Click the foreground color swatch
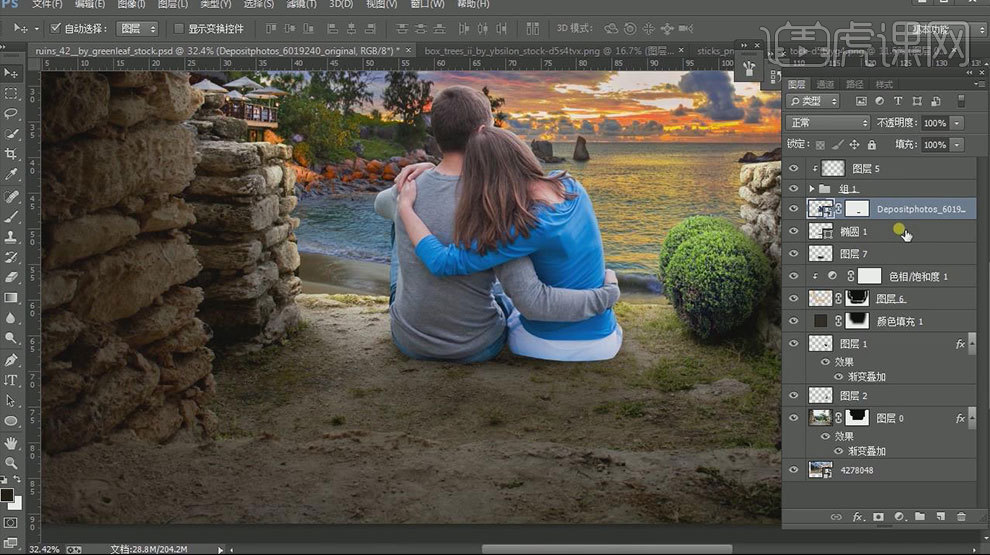This screenshot has height=555, width=990. pos(7,494)
